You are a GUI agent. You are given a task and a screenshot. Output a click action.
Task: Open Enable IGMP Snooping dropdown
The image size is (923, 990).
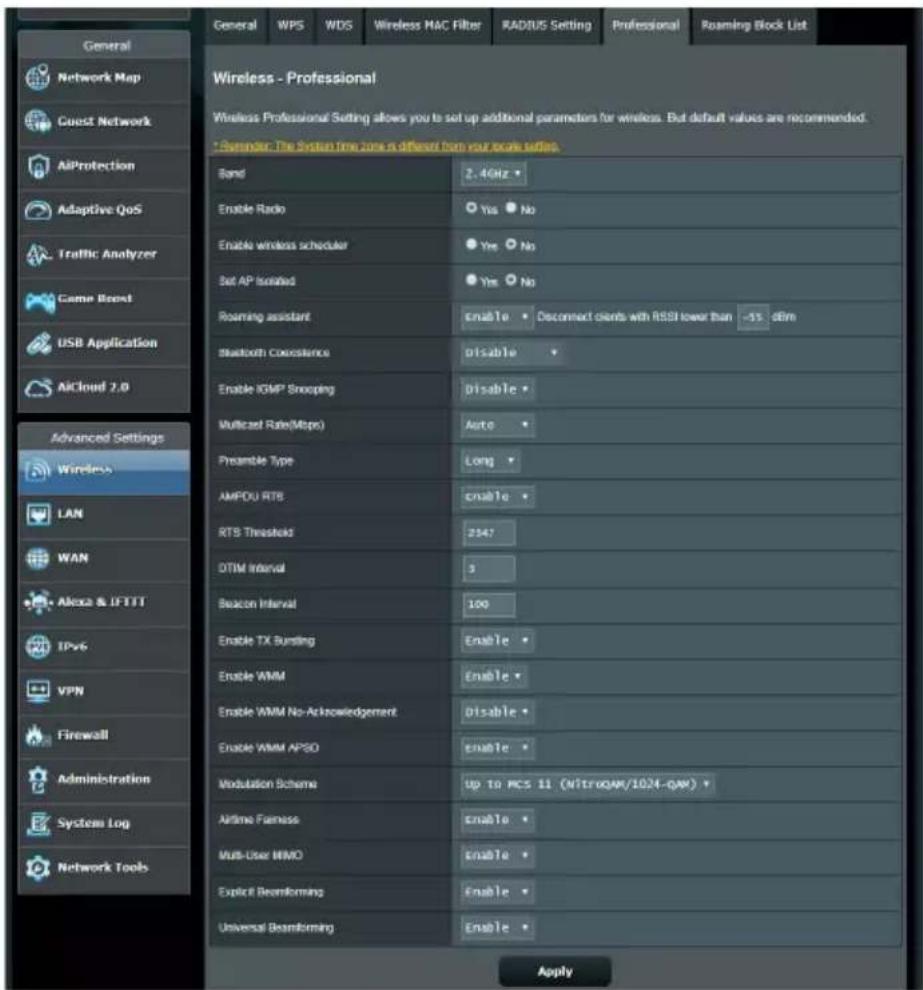click(x=497, y=389)
